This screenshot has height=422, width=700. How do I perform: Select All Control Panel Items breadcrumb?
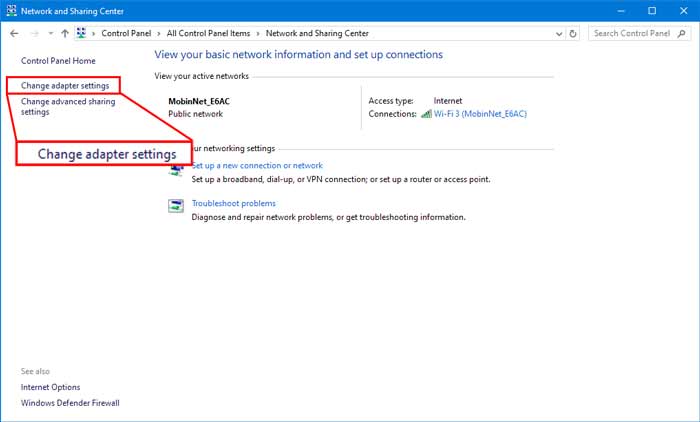click(208, 33)
